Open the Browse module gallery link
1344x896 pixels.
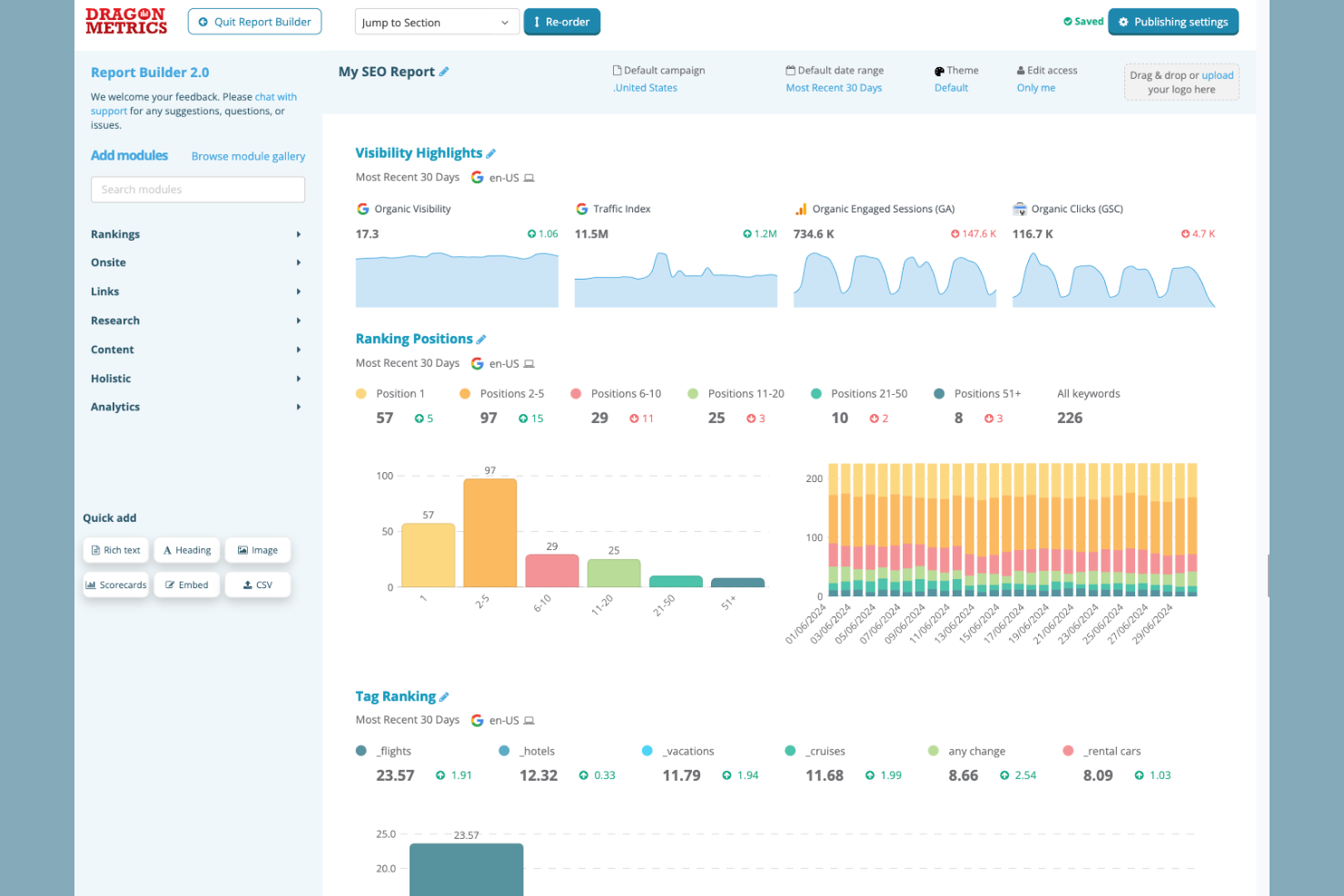click(248, 155)
